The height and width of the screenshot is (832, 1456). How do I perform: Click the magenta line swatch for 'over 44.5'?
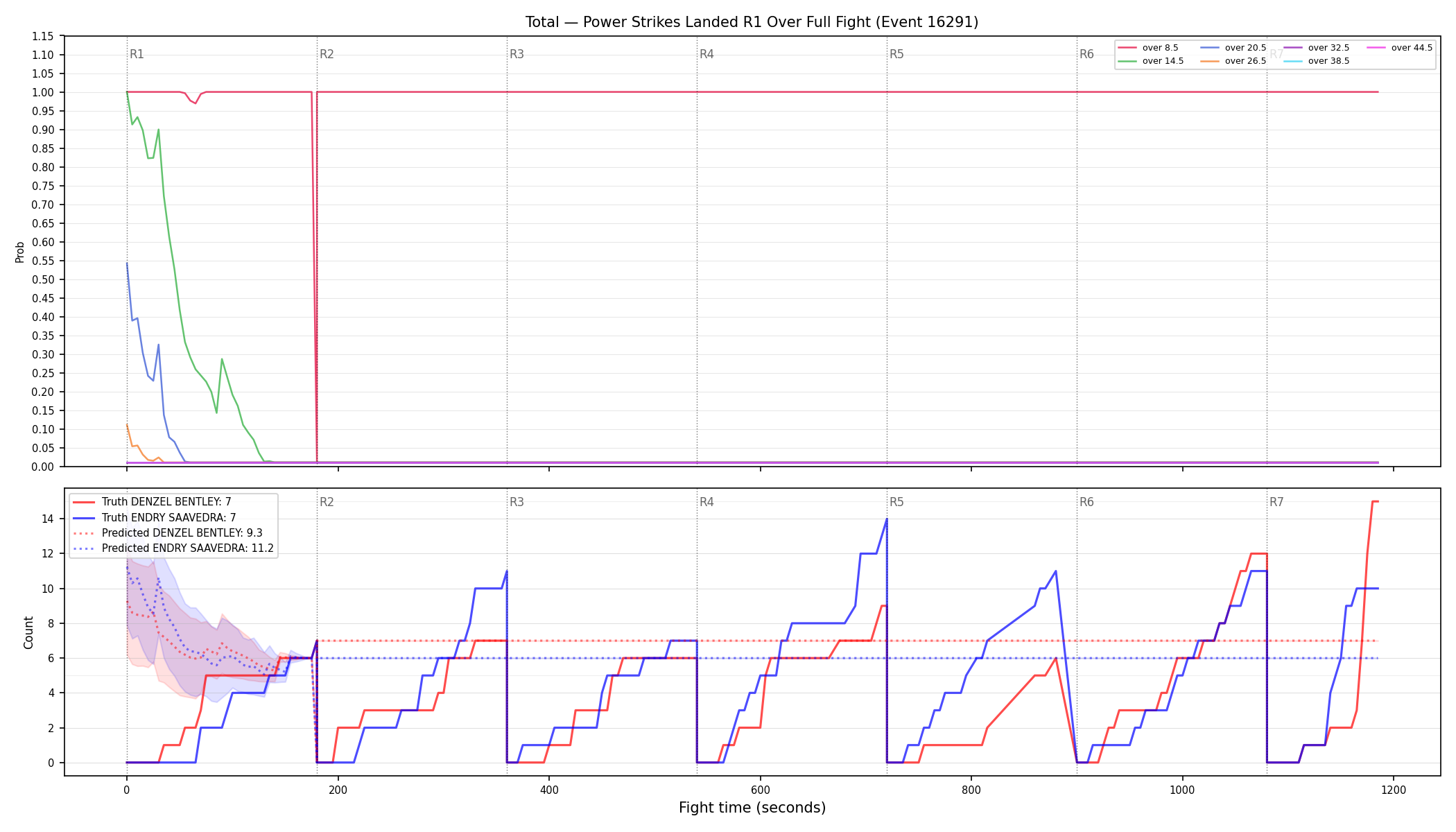[1376, 48]
